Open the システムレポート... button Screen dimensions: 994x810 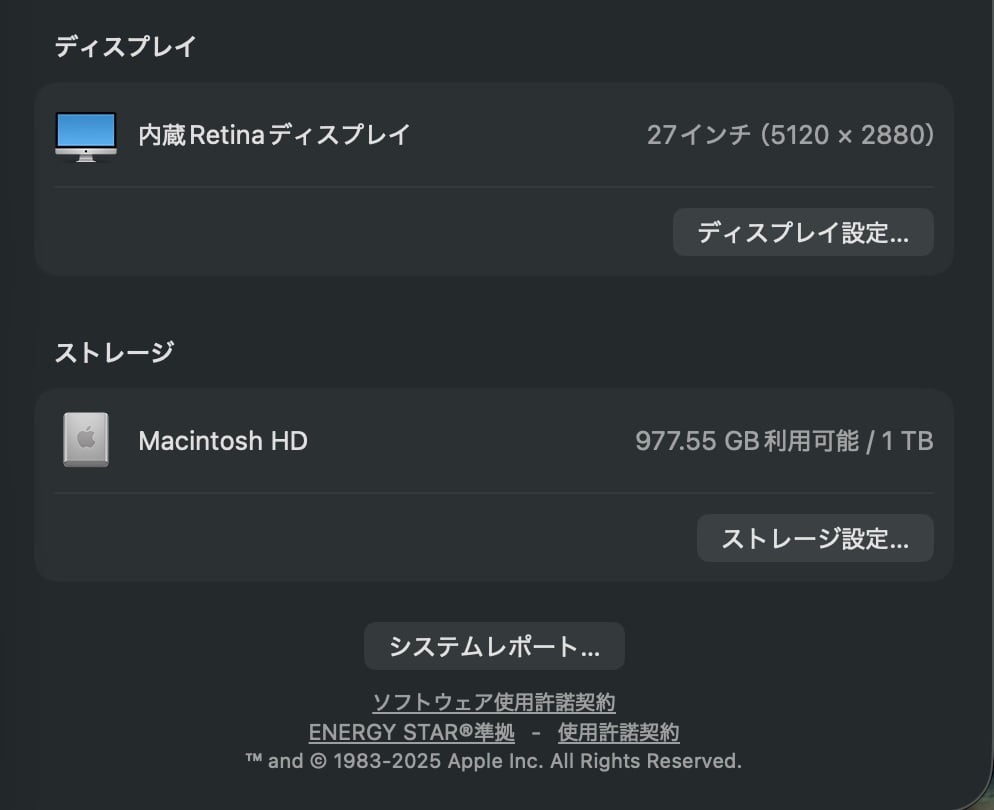pyautogui.click(x=494, y=646)
